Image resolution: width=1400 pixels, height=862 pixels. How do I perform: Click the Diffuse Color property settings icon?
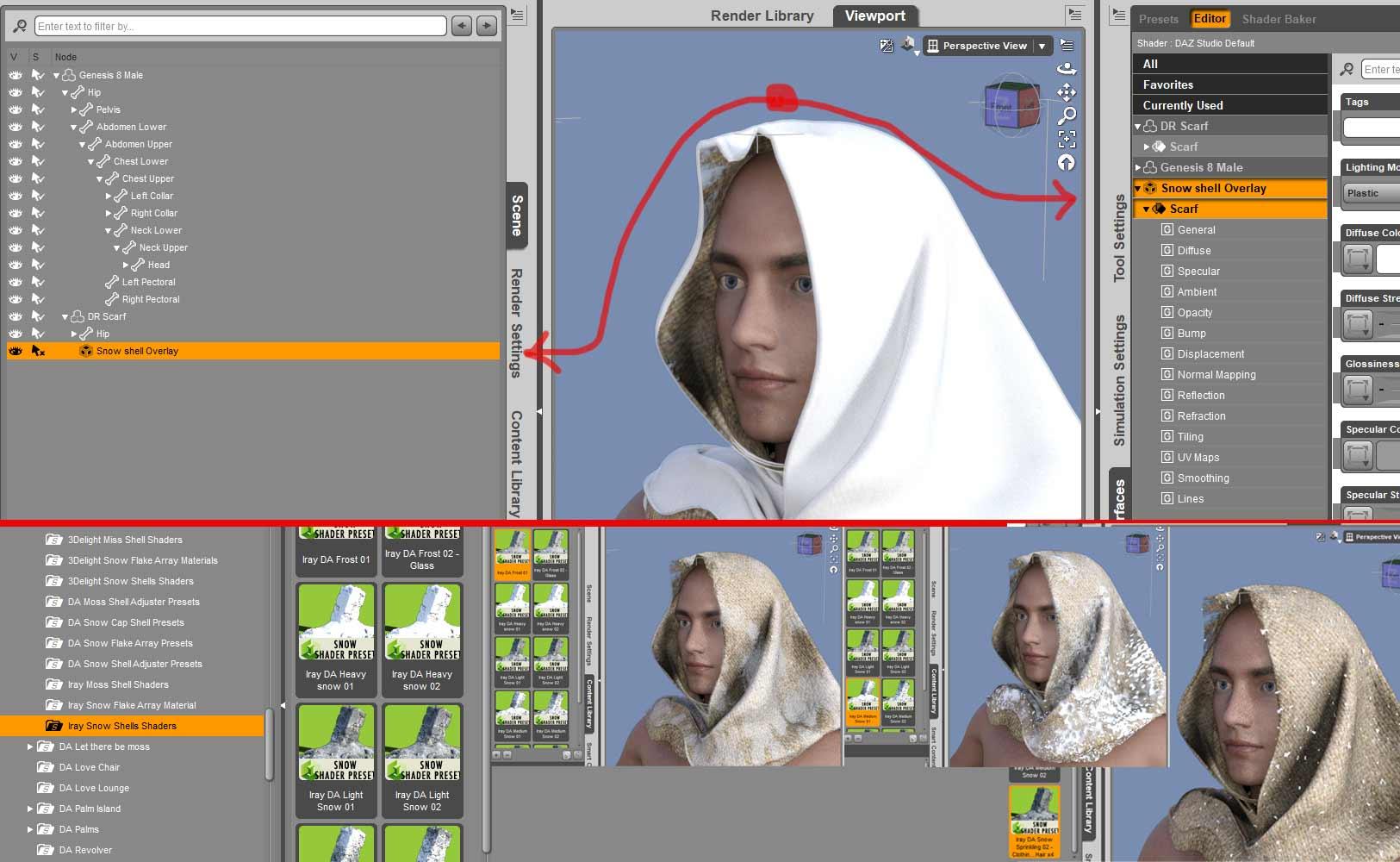pyautogui.click(x=1358, y=259)
